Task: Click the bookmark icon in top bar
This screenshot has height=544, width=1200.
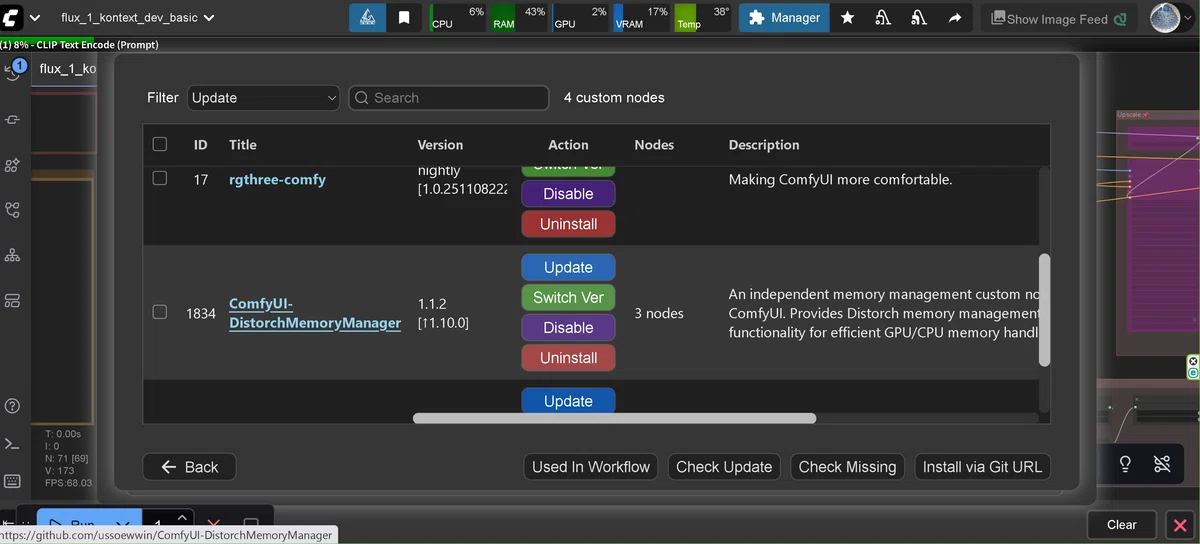Action: coord(404,18)
